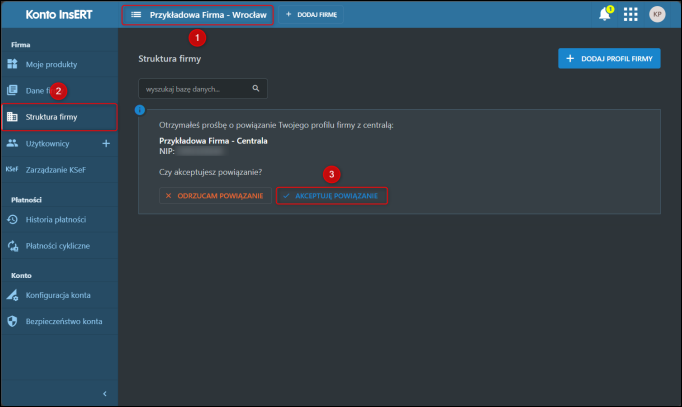Click the search magnifier icon

click(x=256, y=89)
